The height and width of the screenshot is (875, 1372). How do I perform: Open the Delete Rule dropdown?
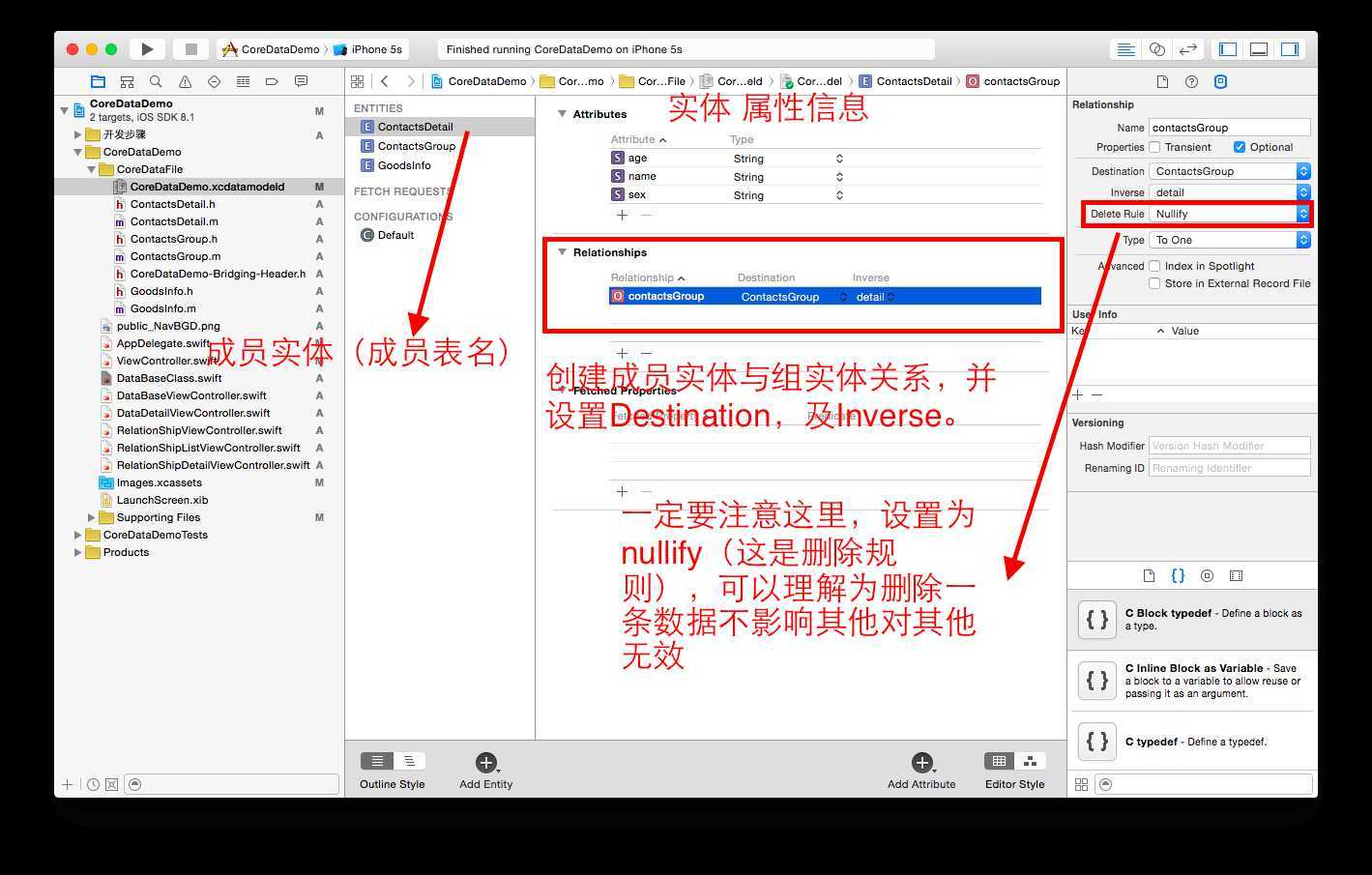tap(1230, 214)
